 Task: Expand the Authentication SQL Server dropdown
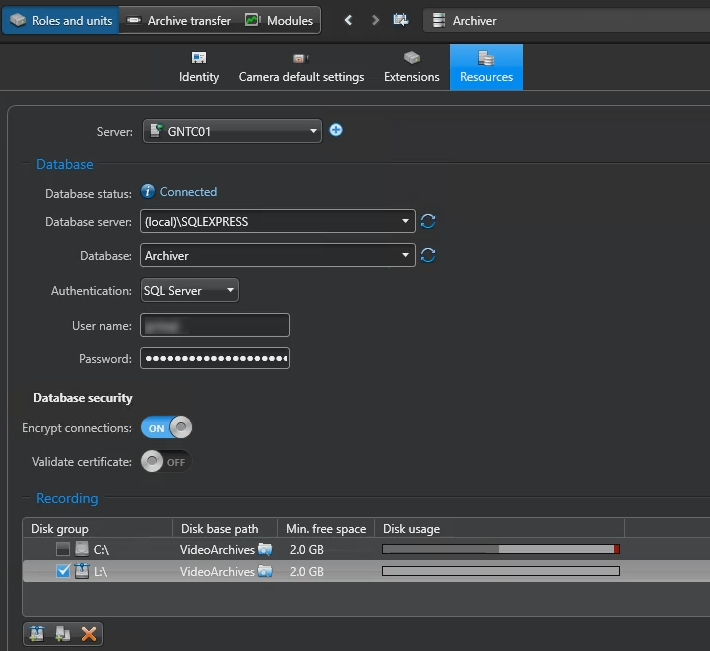click(190, 290)
